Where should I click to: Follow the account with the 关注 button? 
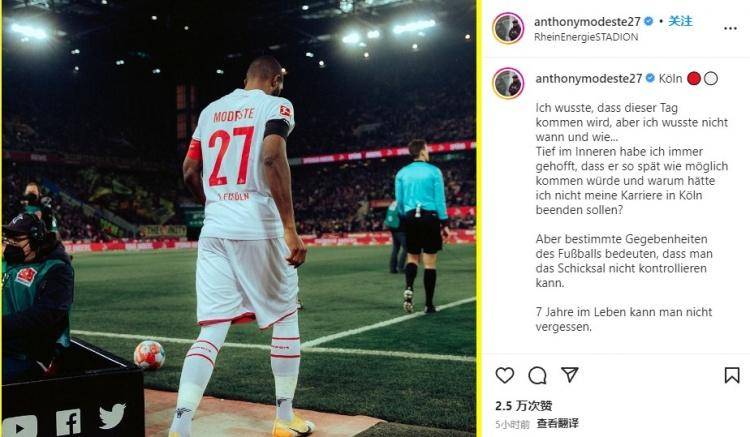click(680, 21)
